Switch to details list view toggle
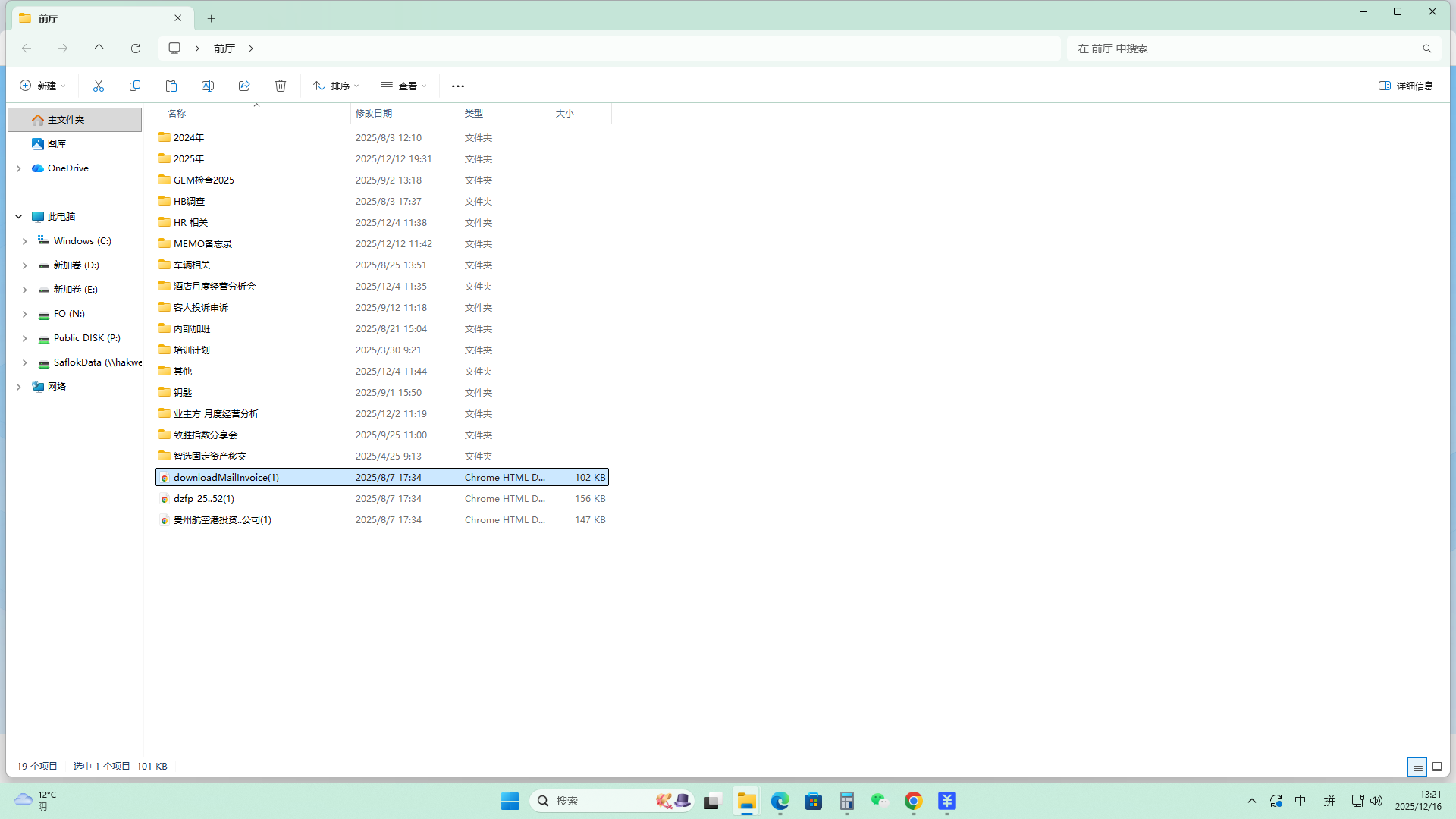 pyautogui.click(x=1417, y=767)
